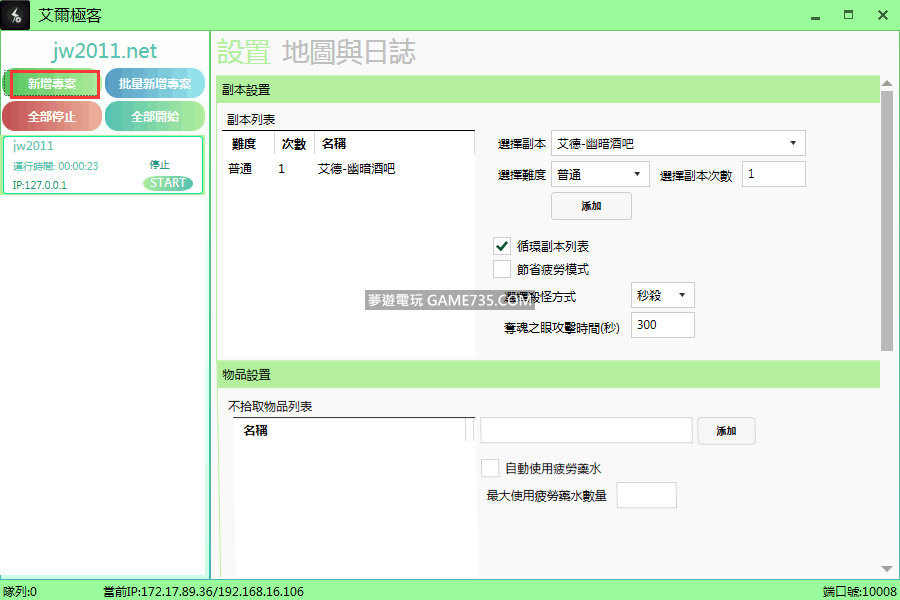The width and height of the screenshot is (900, 600).
Task: Click the scroll down arrow of settings panel
Action: [x=887, y=568]
